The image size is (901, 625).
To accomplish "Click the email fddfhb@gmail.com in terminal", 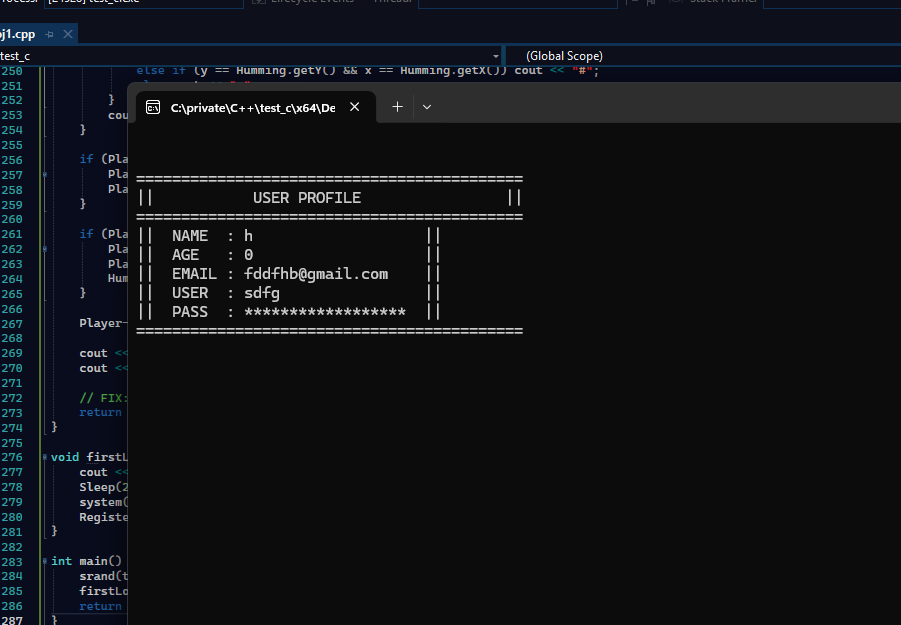I will point(316,274).
